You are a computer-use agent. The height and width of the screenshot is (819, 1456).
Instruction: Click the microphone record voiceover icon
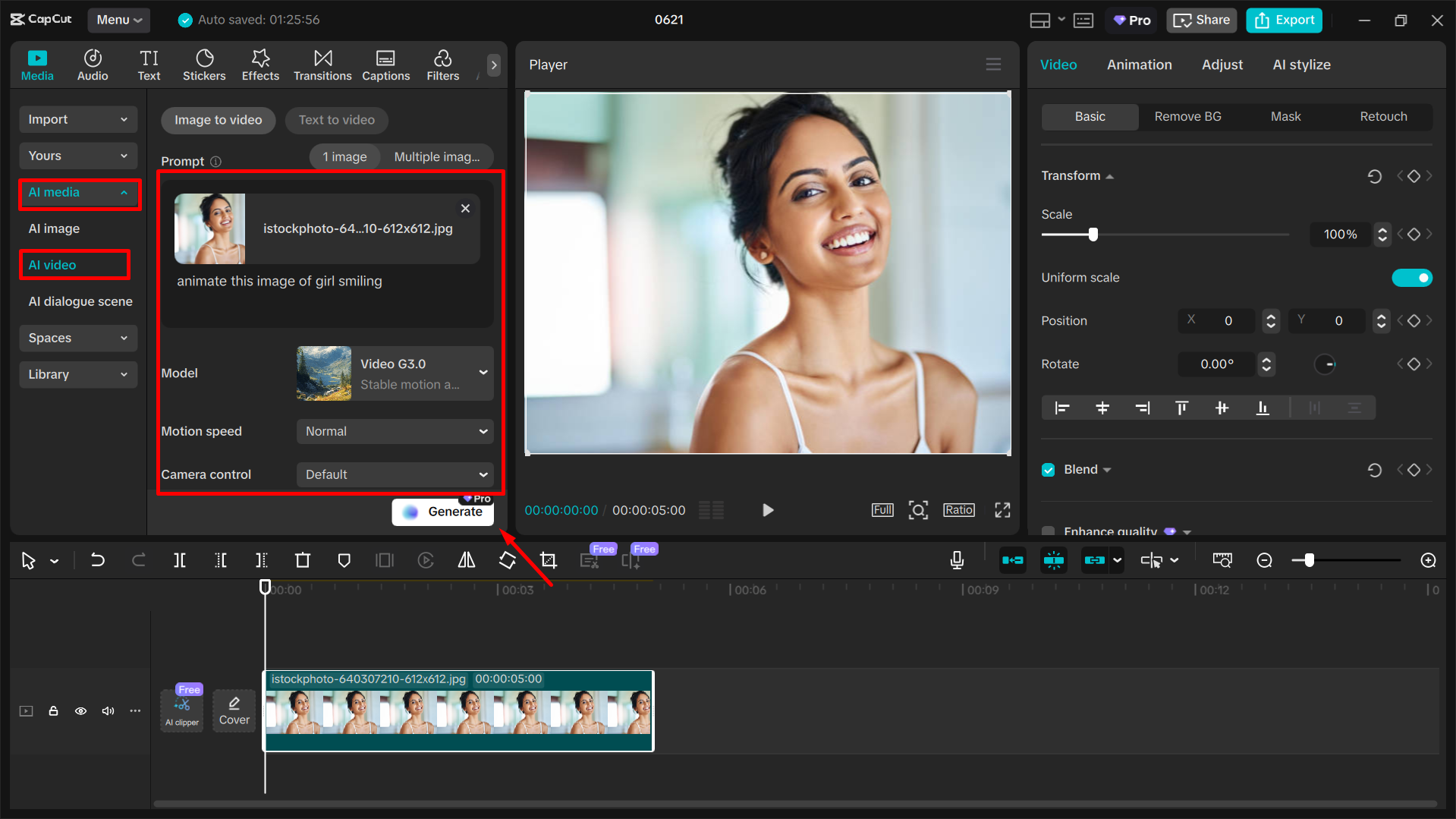tap(957, 560)
